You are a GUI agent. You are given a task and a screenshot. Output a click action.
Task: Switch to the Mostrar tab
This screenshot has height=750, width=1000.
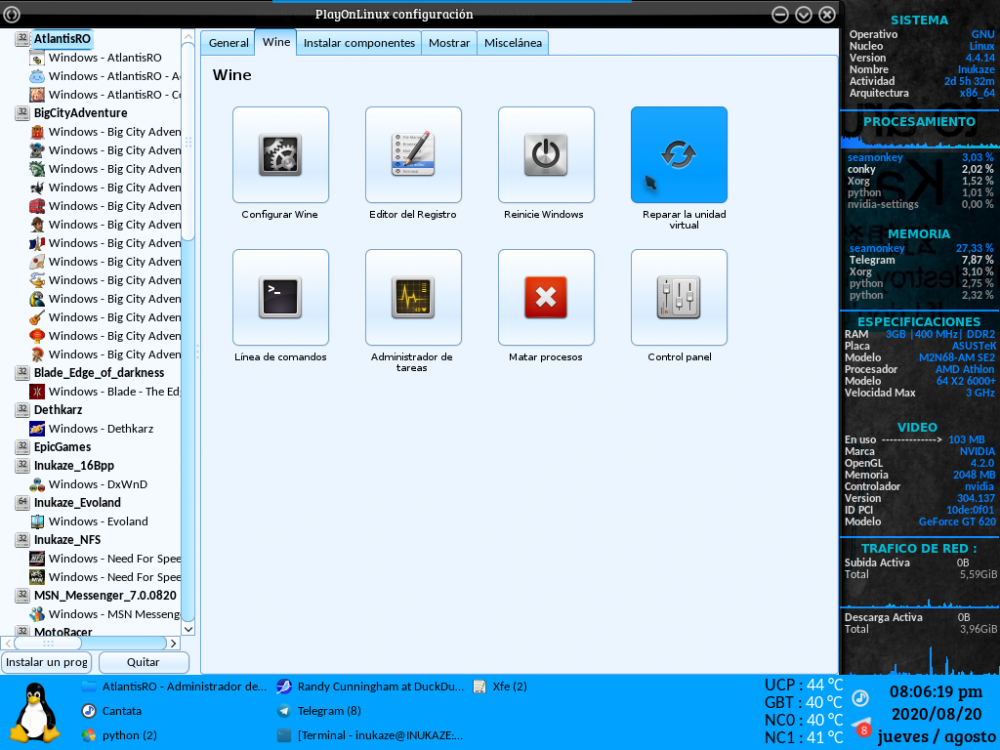coord(449,43)
